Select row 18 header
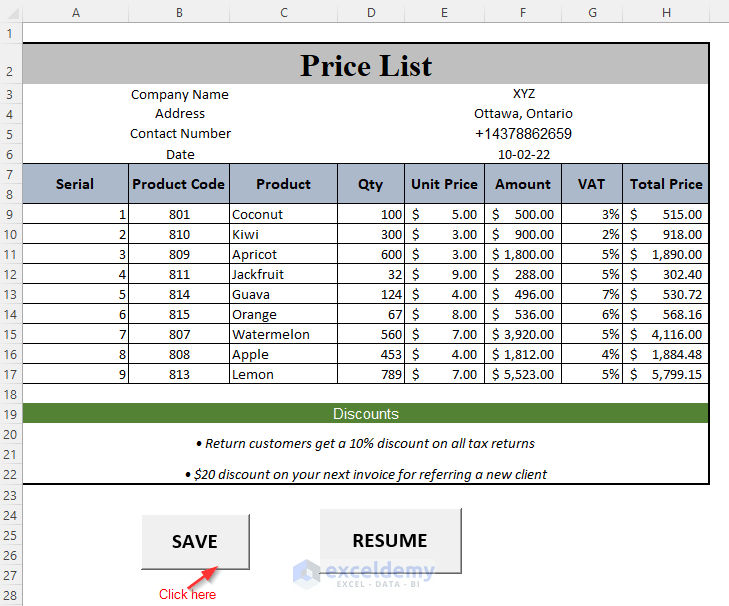 (x=10, y=394)
